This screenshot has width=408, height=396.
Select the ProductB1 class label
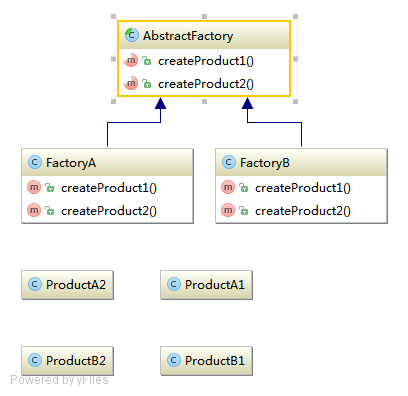click(x=215, y=361)
